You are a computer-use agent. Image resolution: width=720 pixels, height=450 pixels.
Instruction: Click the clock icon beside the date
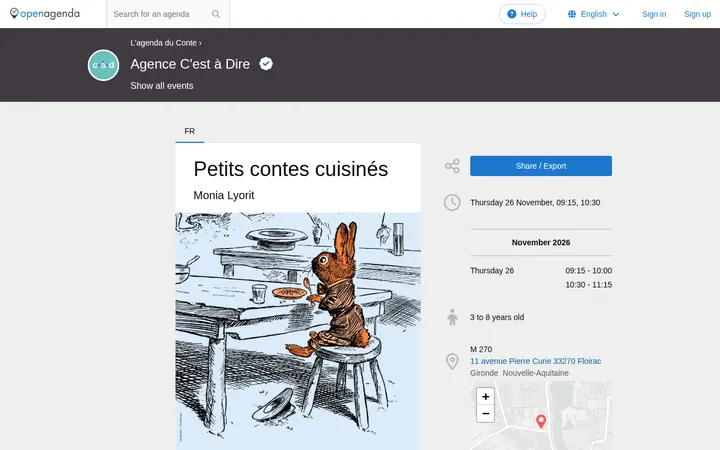(x=452, y=202)
